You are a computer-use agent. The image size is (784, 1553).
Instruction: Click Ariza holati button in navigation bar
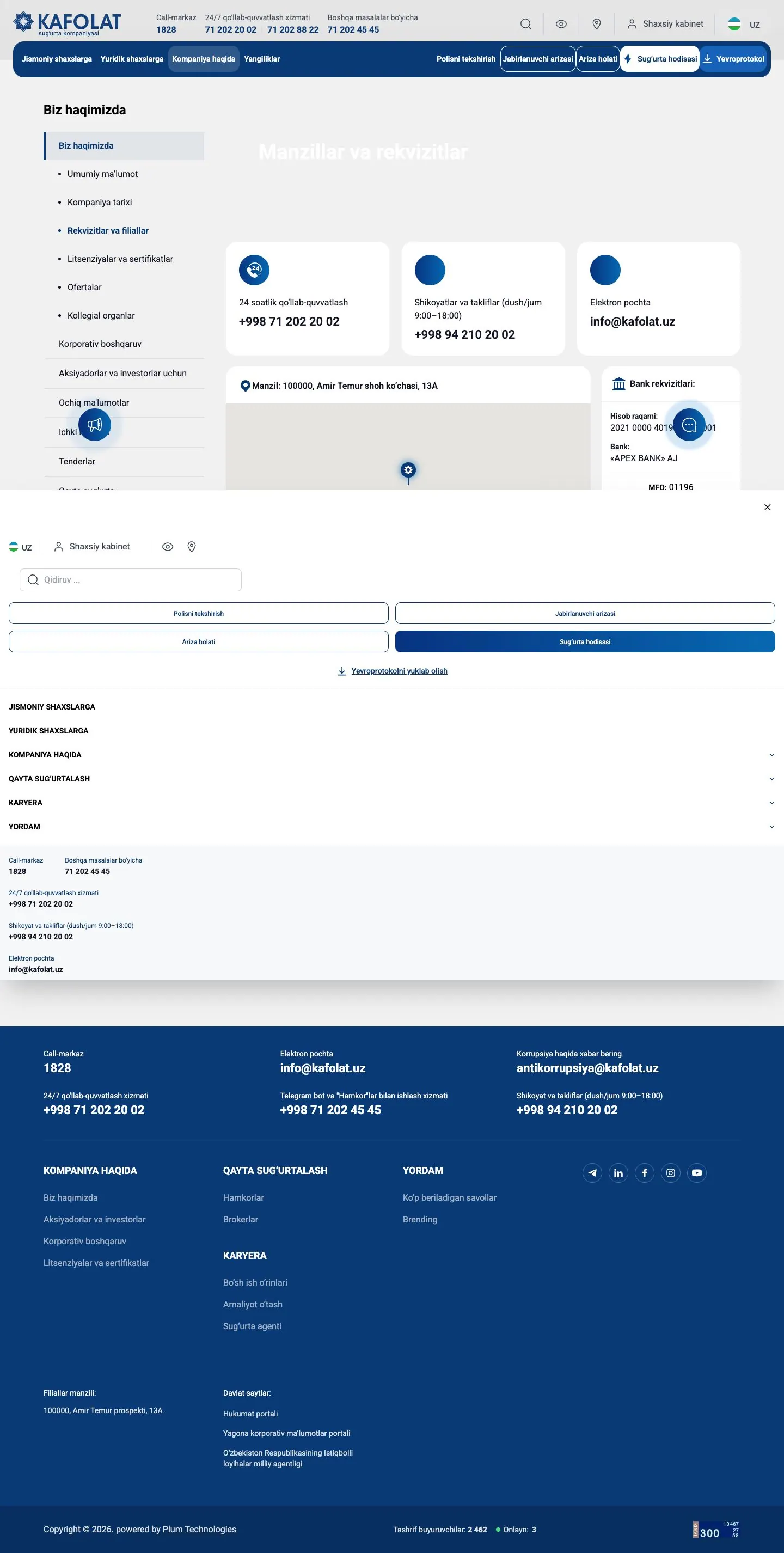598,59
